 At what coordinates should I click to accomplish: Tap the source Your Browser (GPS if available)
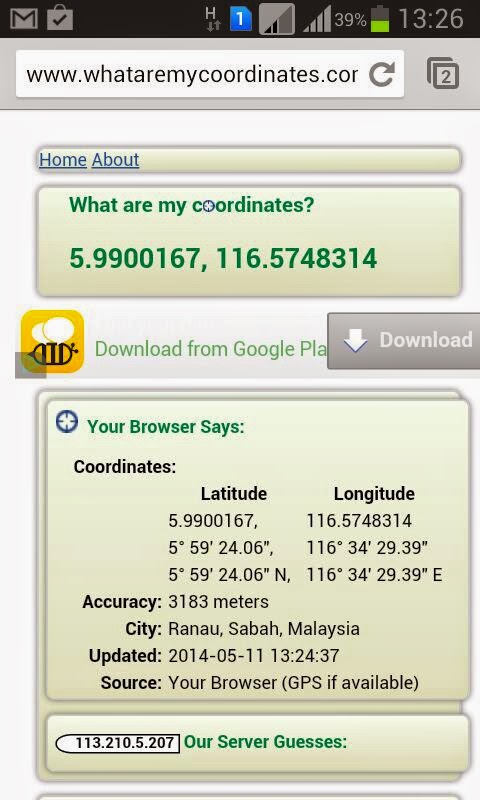(293, 683)
